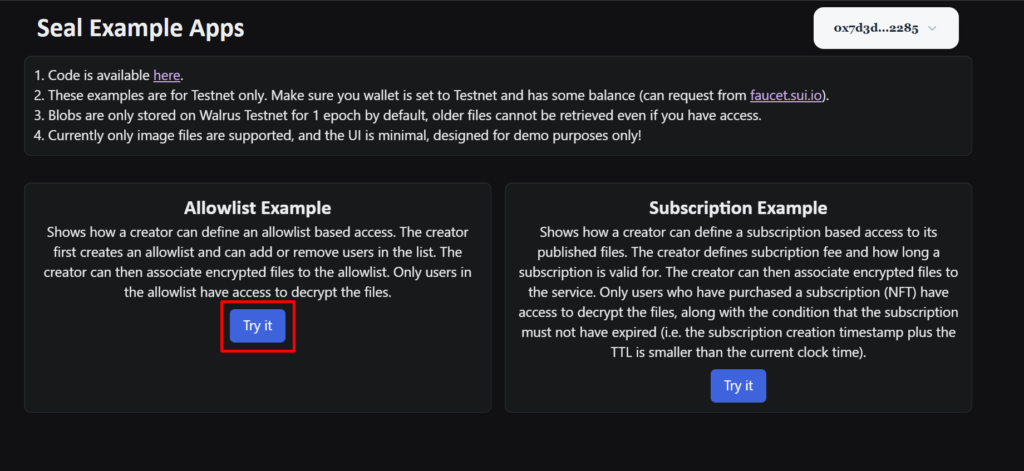Expand the chevron arrow in the wallet button
Screen dimensions: 1024x471
point(932,28)
